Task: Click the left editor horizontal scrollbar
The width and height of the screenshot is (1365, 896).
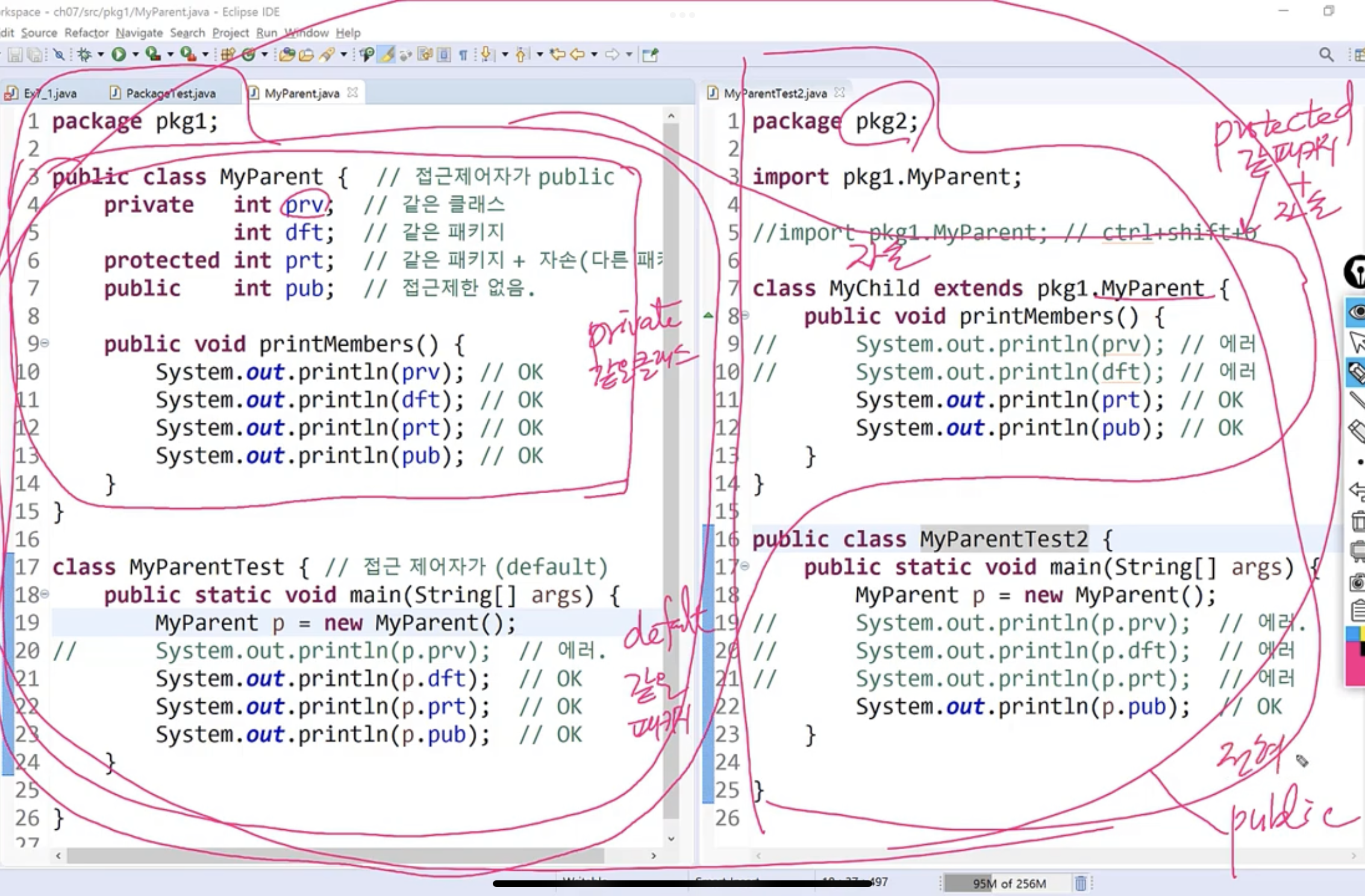Action: coord(335,855)
